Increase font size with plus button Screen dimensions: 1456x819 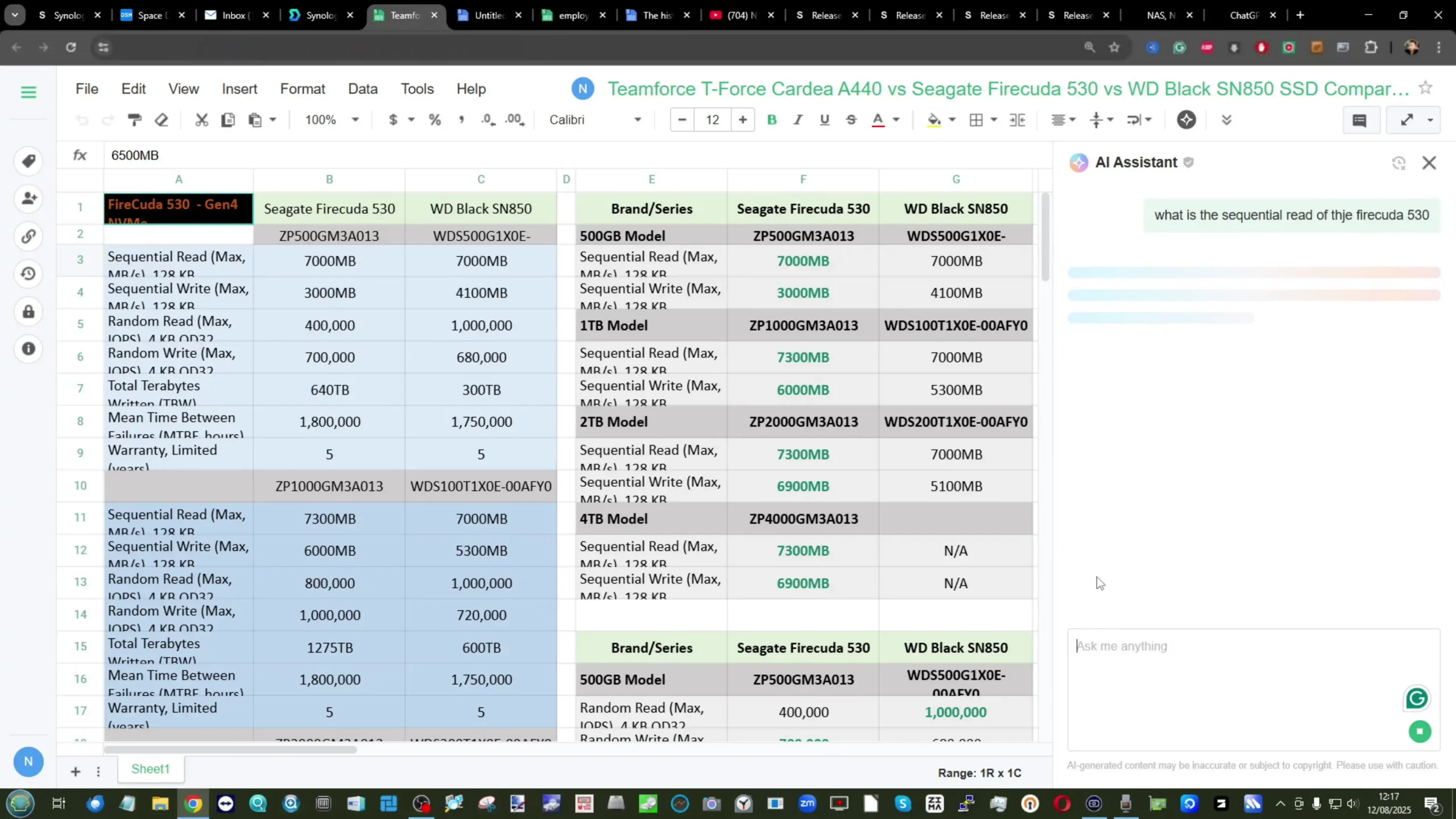point(743,120)
